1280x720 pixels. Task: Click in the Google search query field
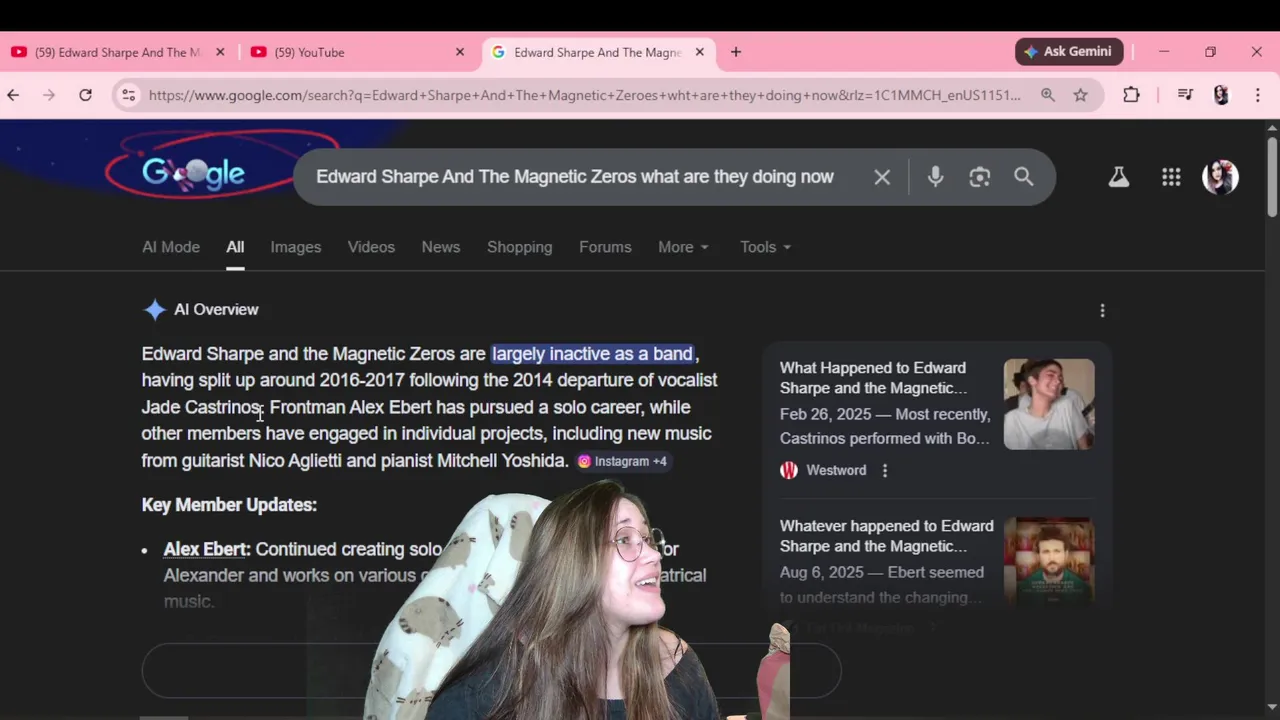[x=575, y=177]
